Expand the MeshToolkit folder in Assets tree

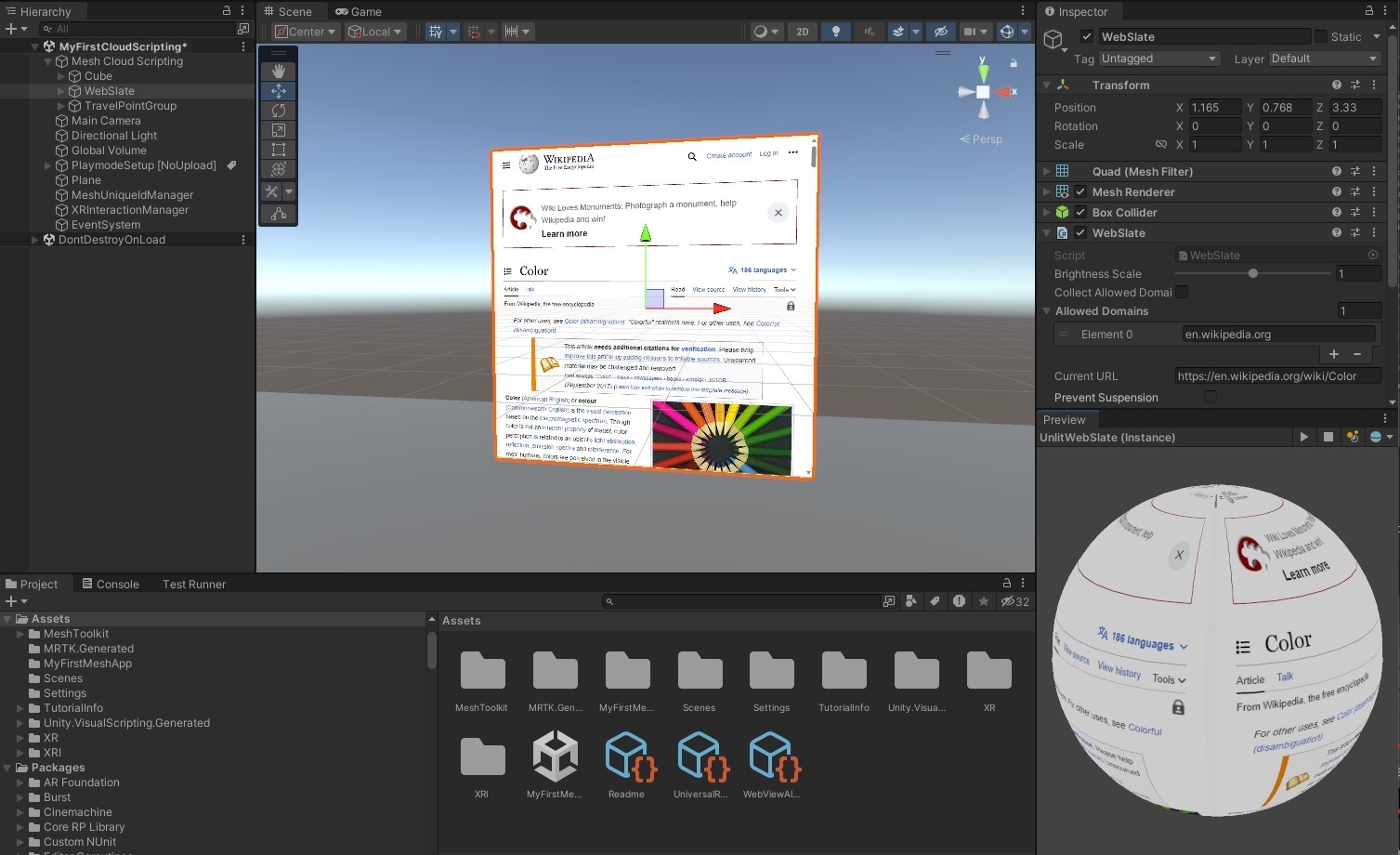[20, 634]
